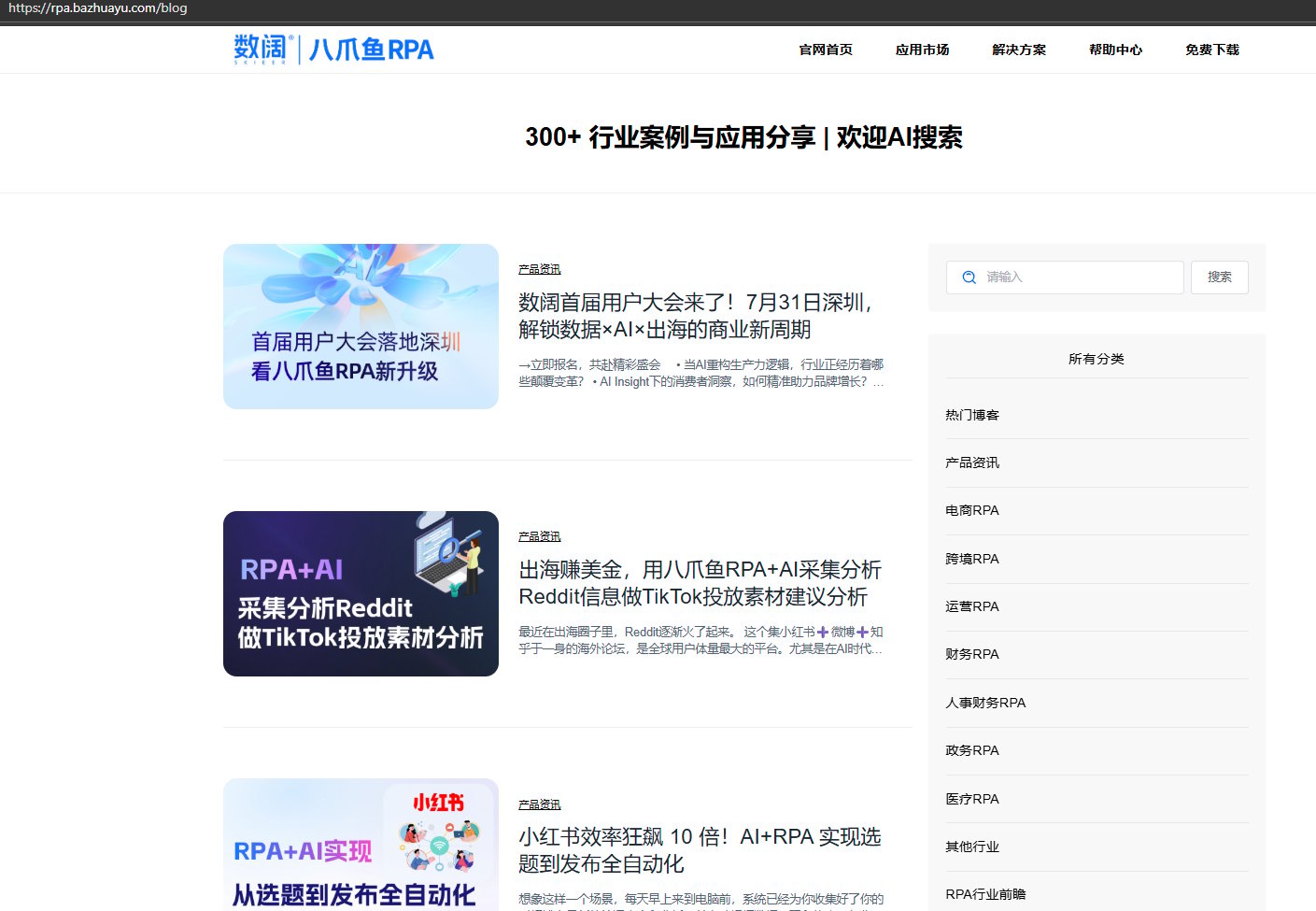Open the 采集分析Reddit thumbnail

pyautogui.click(x=361, y=593)
